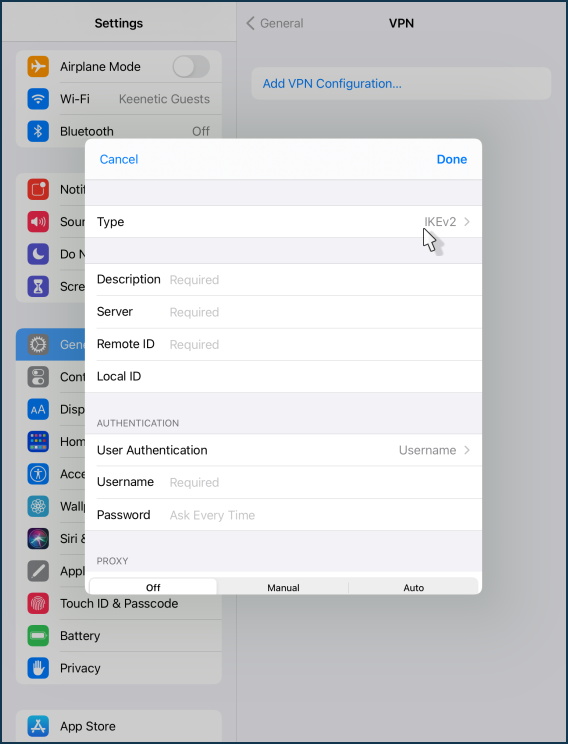Cancel the VPN configuration dialog
This screenshot has height=744, width=568.
[119, 159]
